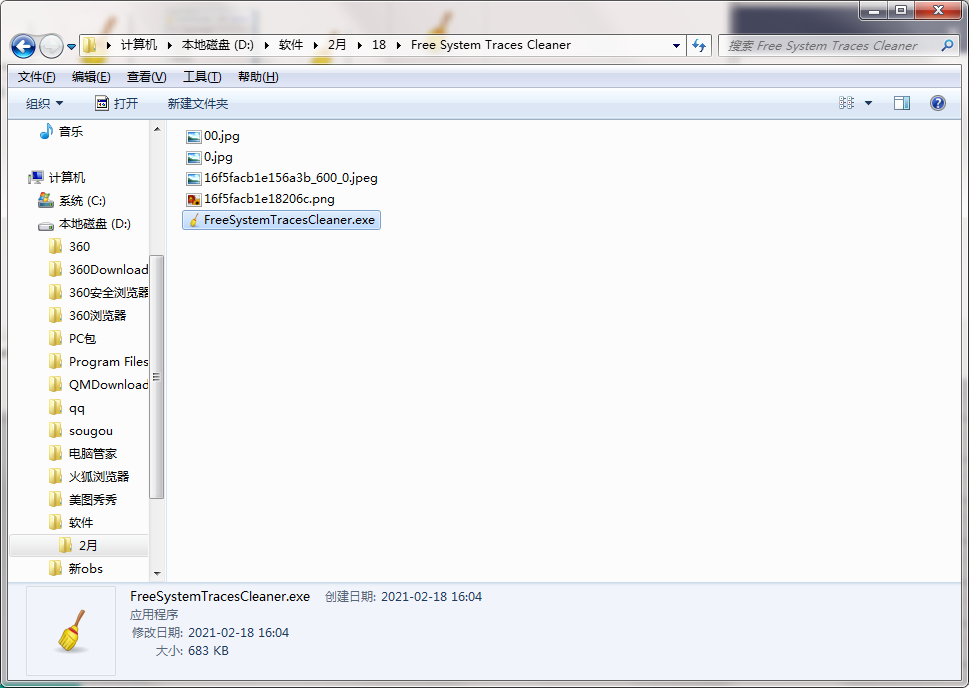Toggle the preview pane icon
Screen dimensions: 969x688
pos(902,103)
